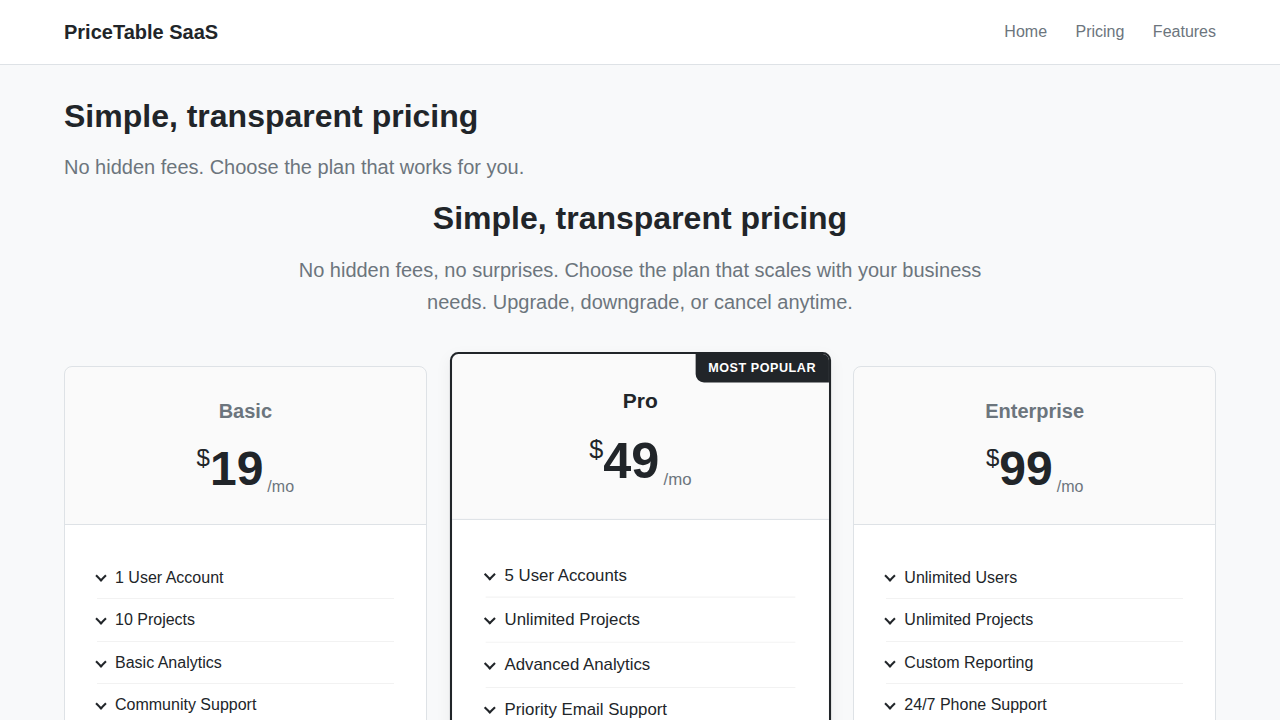Open the Pricing page from the navbar
Viewport: 1280px width, 720px height.
(1100, 31)
